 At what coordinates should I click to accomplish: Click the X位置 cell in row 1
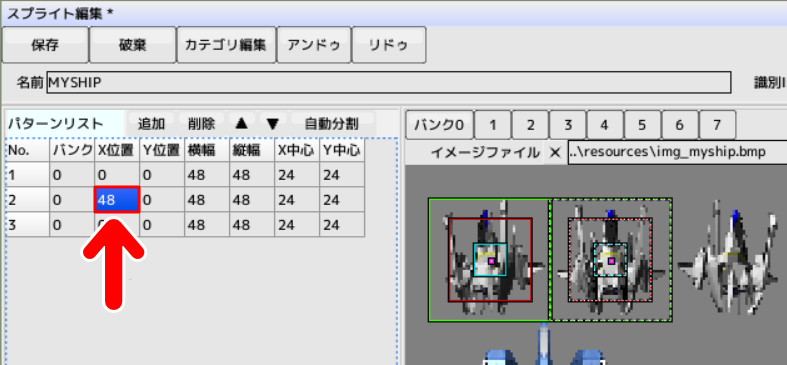coord(117,175)
